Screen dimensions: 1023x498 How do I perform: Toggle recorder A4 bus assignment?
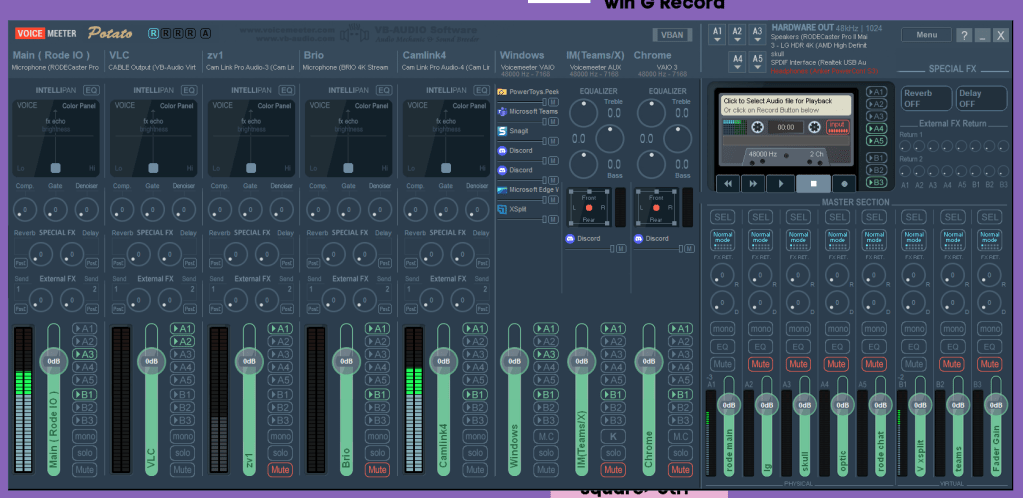pos(877,129)
